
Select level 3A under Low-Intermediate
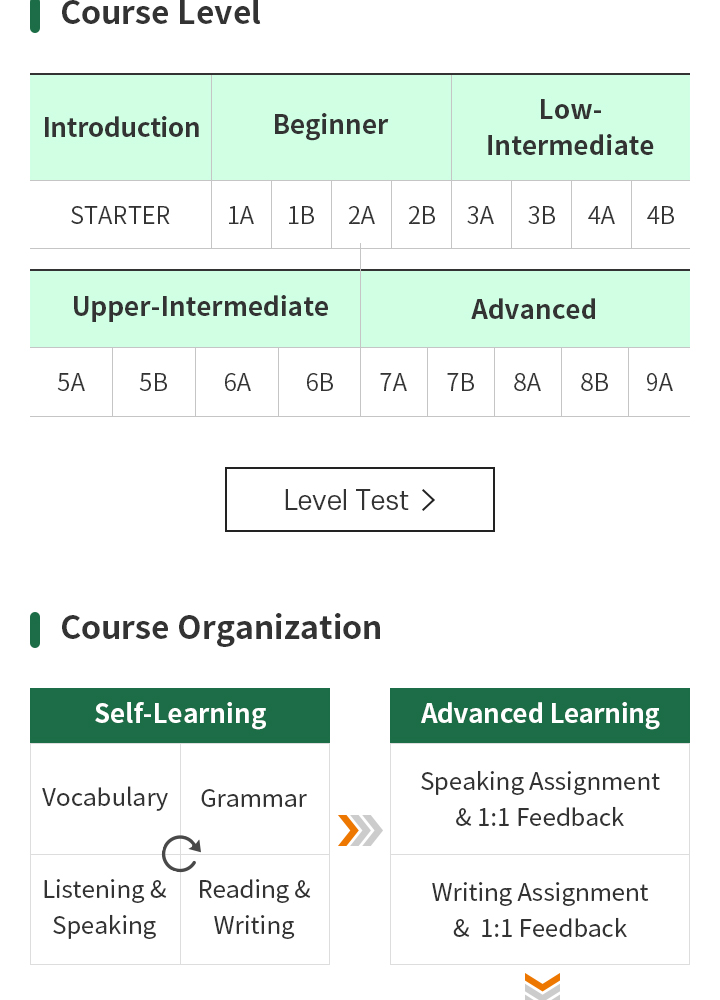(481, 215)
